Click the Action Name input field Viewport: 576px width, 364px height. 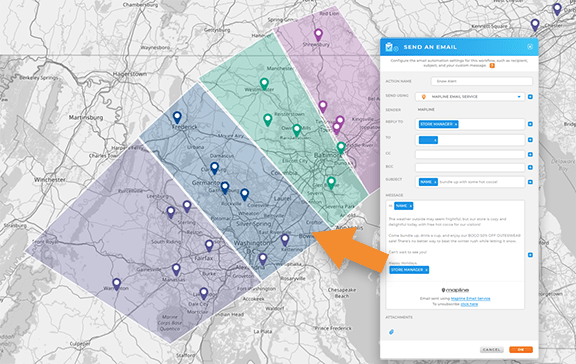click(482, 81)
